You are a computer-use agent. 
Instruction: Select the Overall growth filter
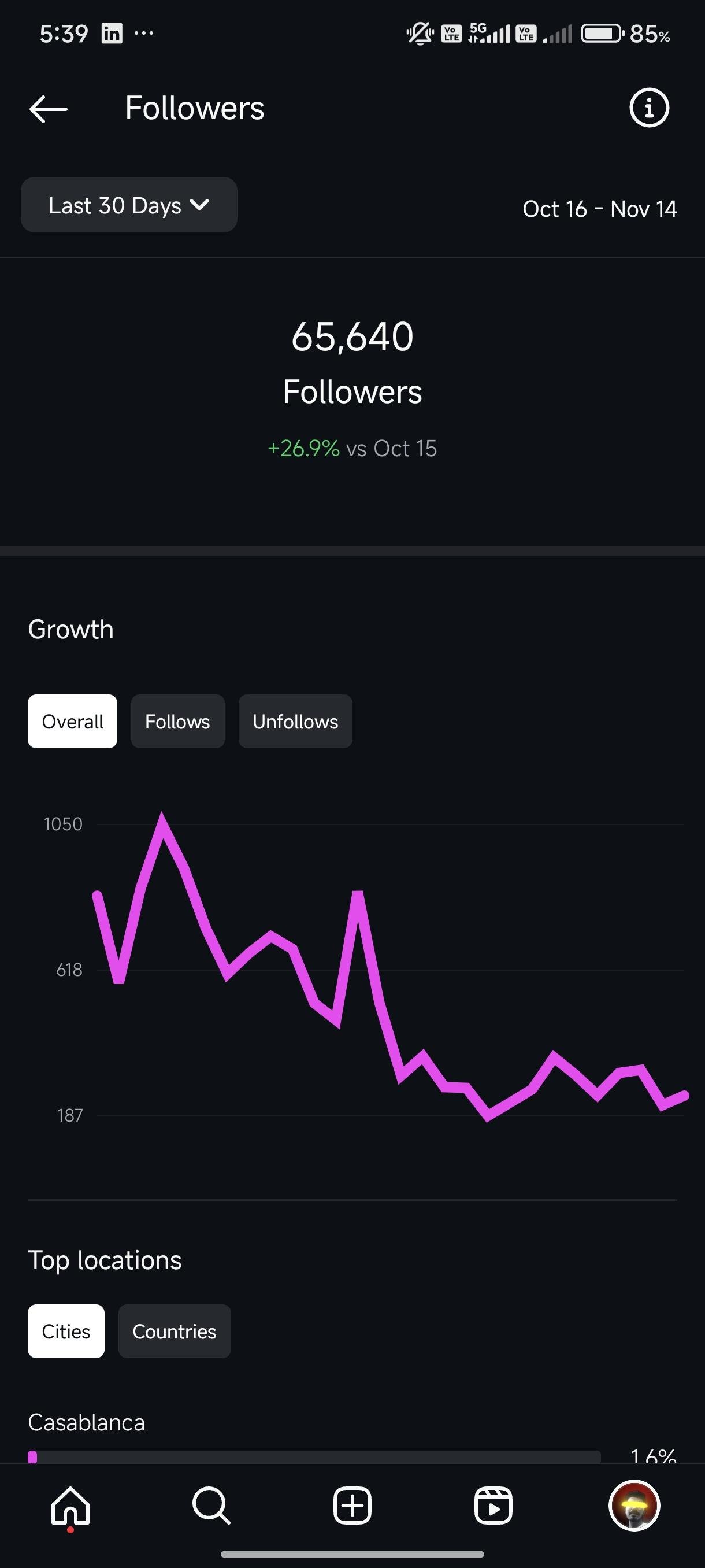point(72,722)
